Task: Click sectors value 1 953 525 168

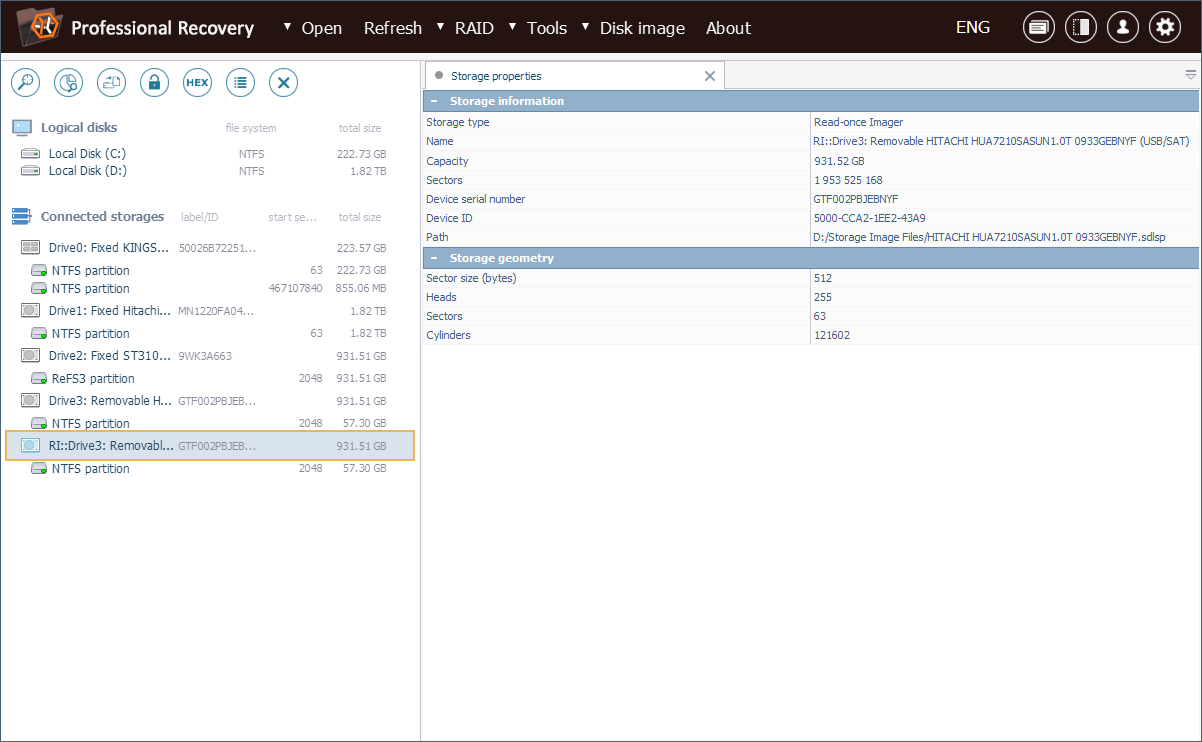Action: 848,180
